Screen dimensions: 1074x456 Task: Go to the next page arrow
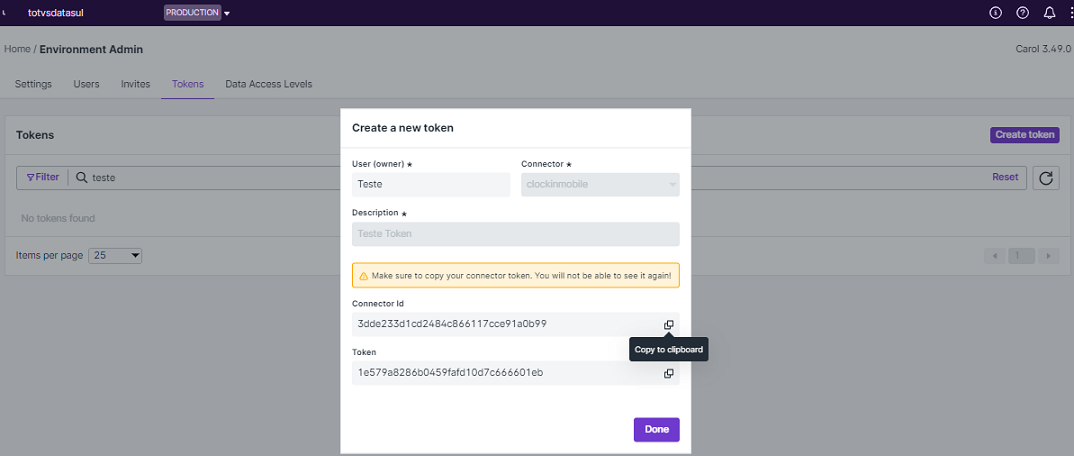click(x=1048, y=256)
